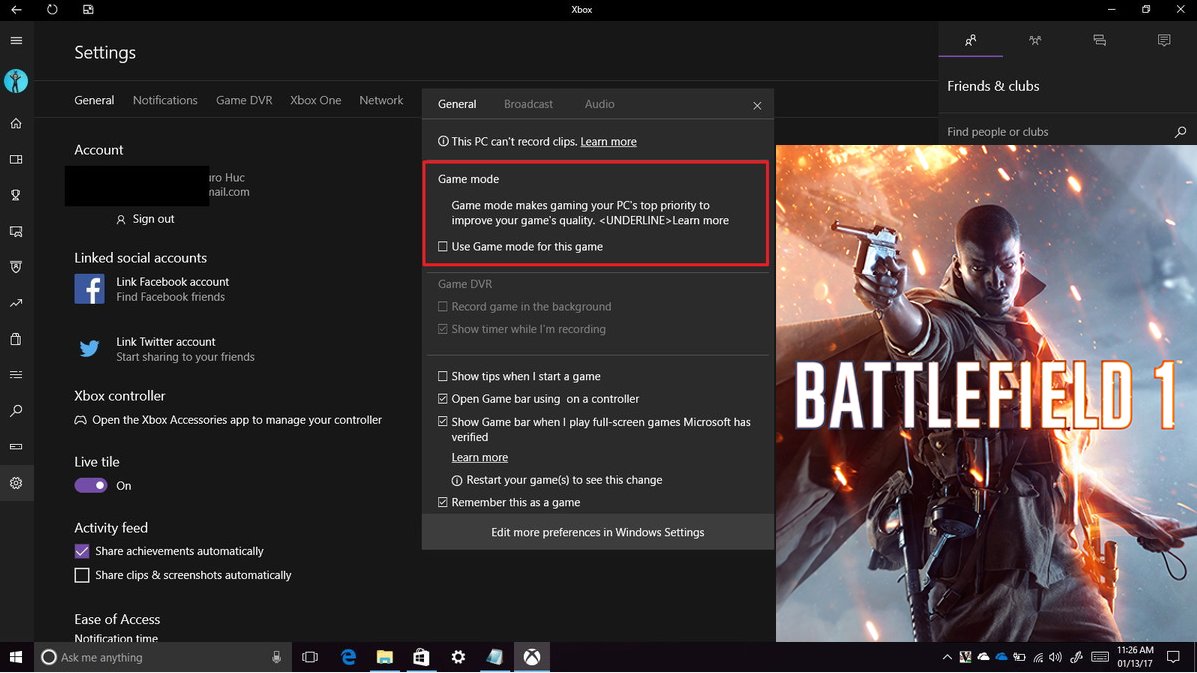Switch to the Broadcast tab
The width and height of the screenshot is (1197, 673).
tap(528, 104)
